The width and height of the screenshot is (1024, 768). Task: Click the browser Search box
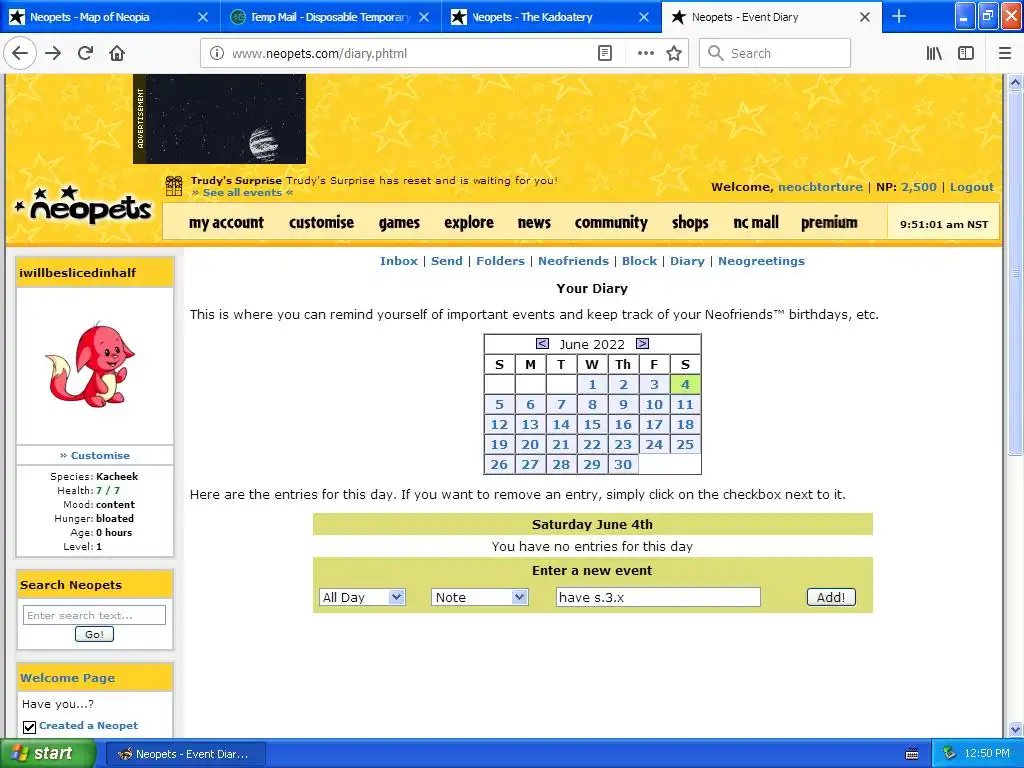(x=775, y=53)
